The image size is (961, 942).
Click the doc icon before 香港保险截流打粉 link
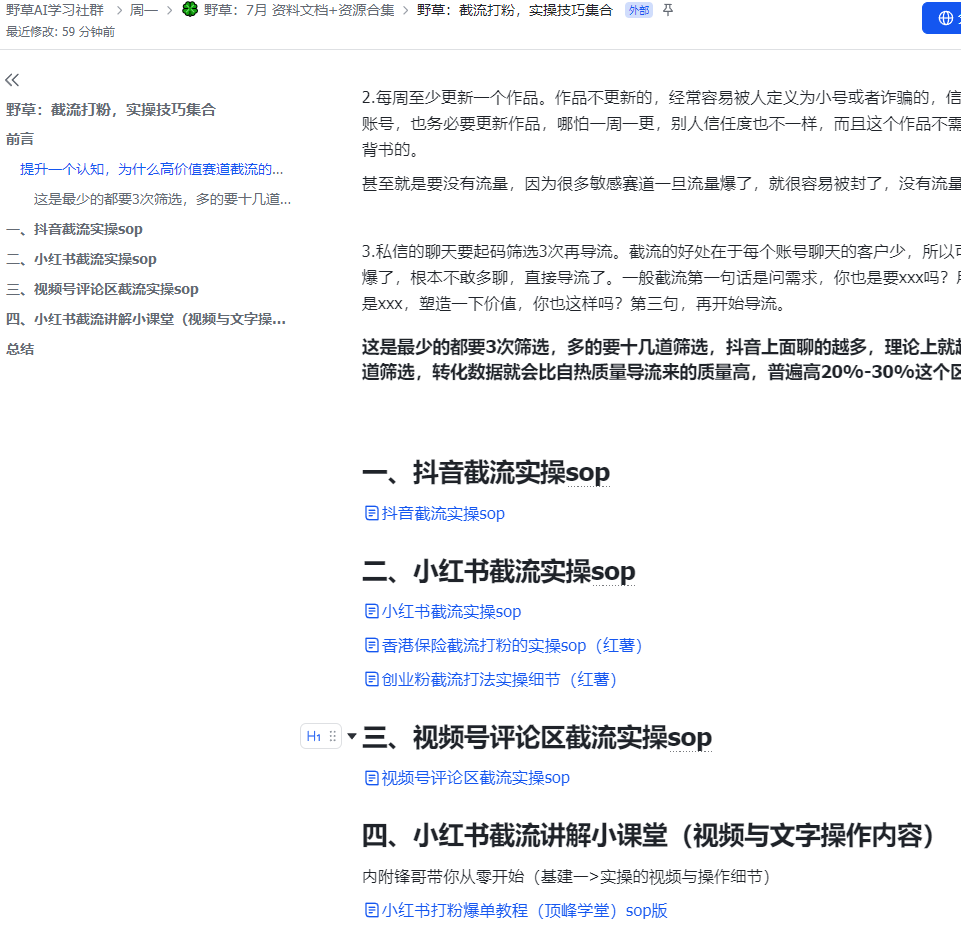point(371,645)
